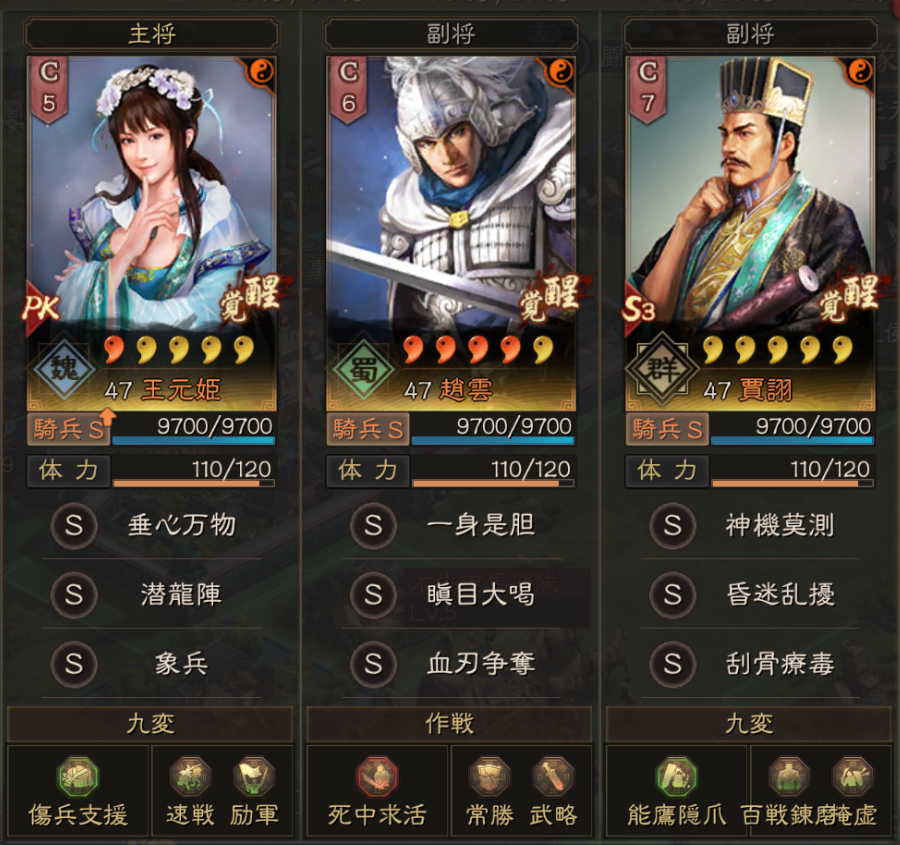The height and width of the screenshot is (845, 900).
Task: Open 王元姫's character portrait card
Action: pos(152,233)
